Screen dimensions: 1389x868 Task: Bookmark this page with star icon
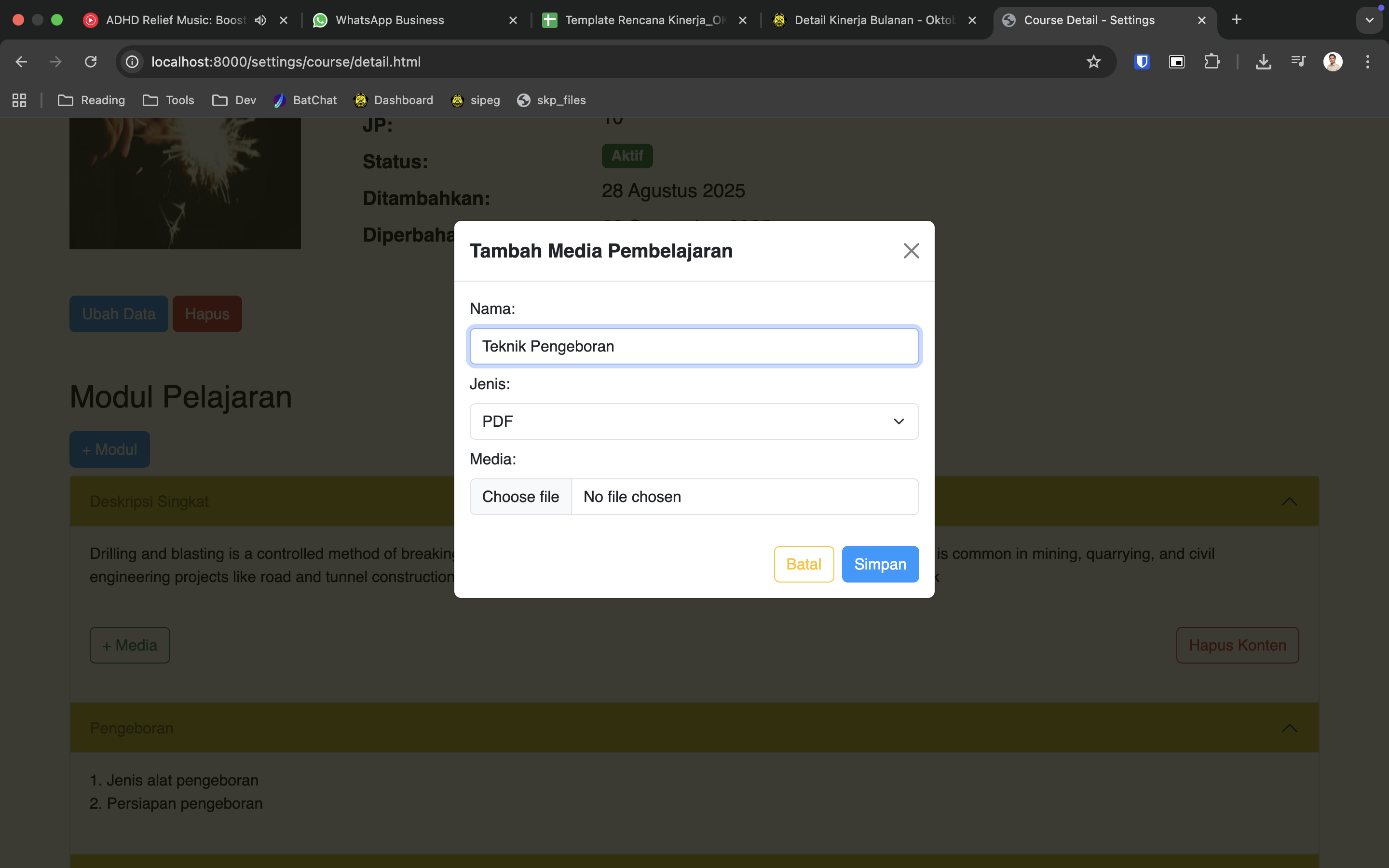pos(1093,61)
